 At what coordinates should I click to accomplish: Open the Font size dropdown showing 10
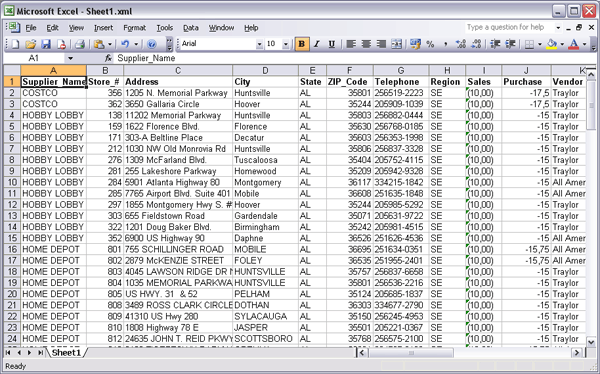pos(285,44)
